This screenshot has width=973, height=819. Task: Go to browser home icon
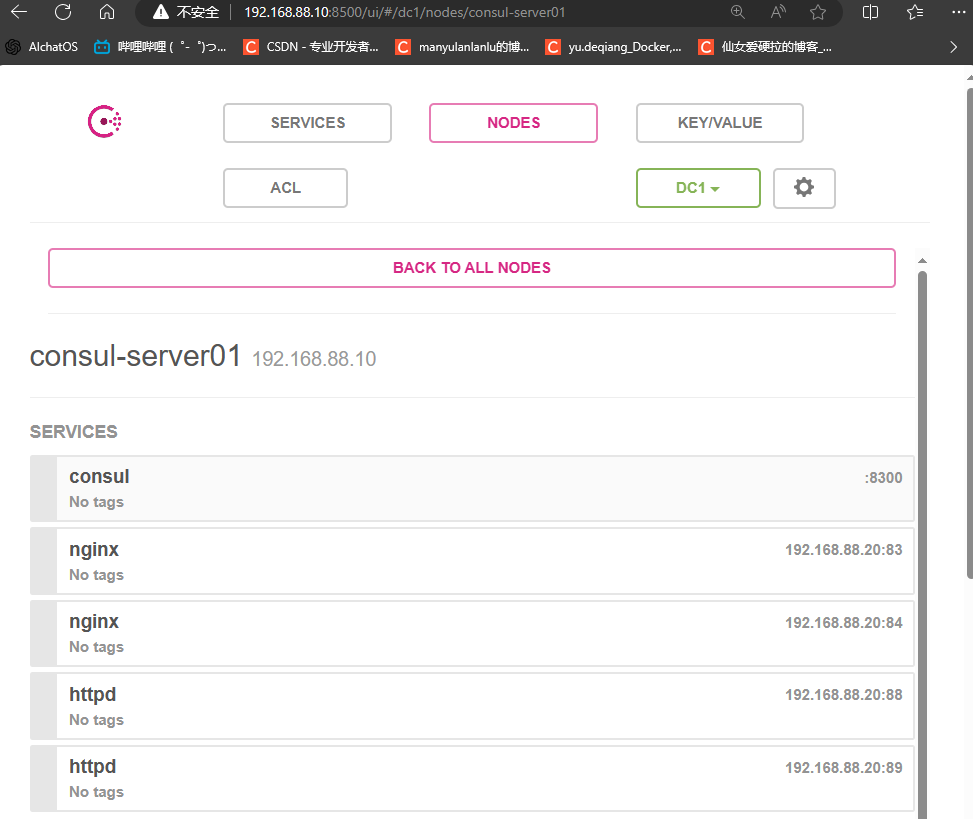[x=107, y=12]
